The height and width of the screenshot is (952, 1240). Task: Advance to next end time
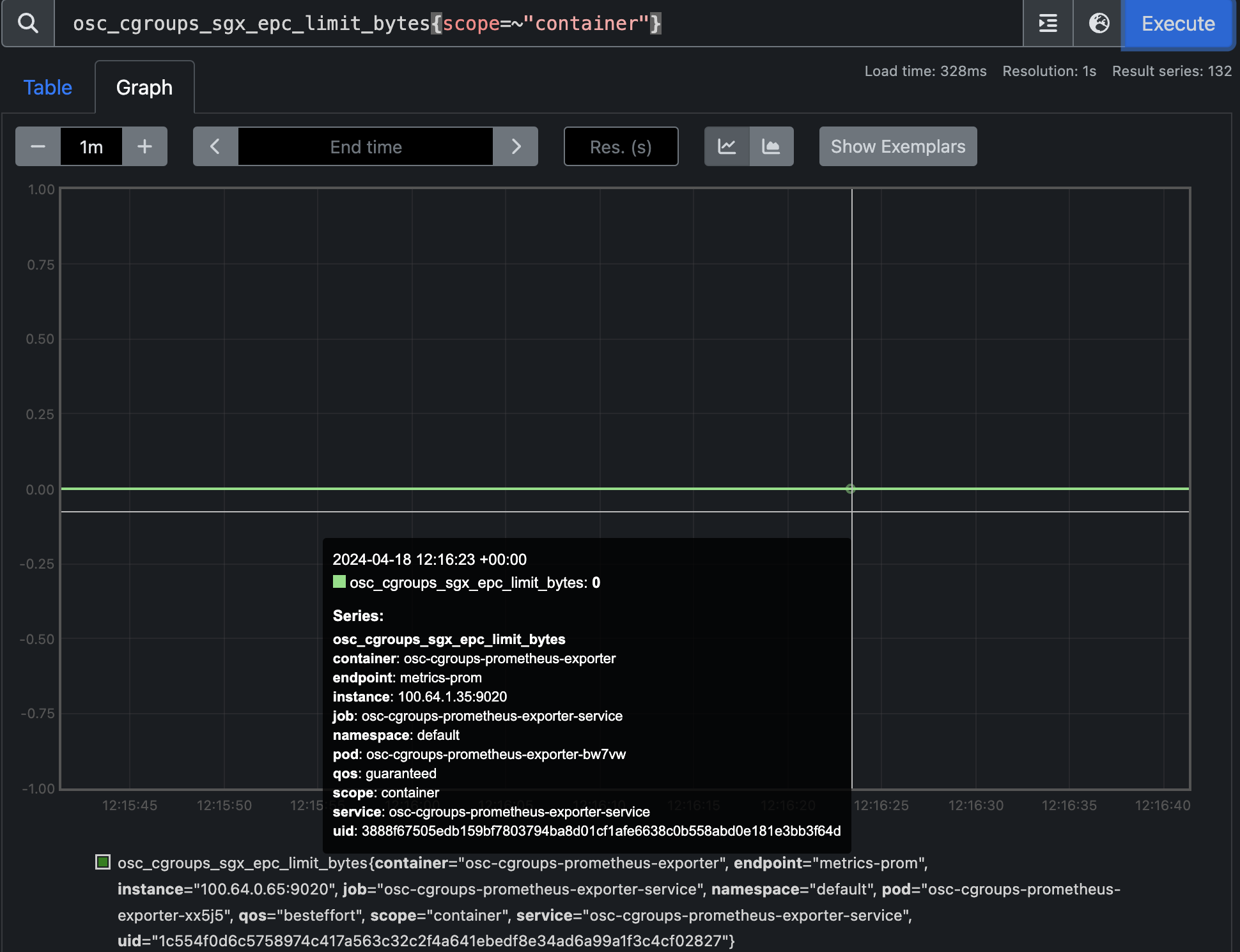pos(516,147)
